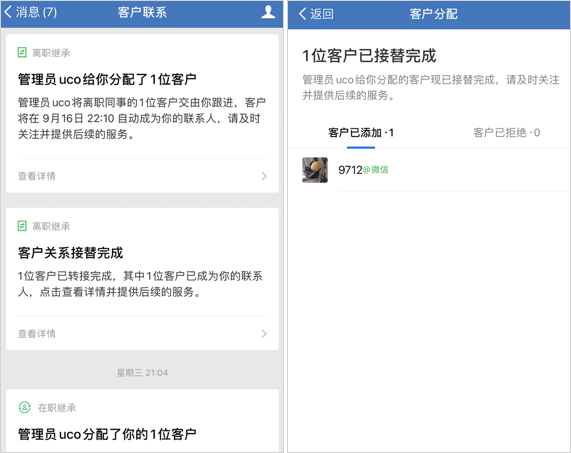
Task: Click the 客户分配 page title
Action: [433, 14]
